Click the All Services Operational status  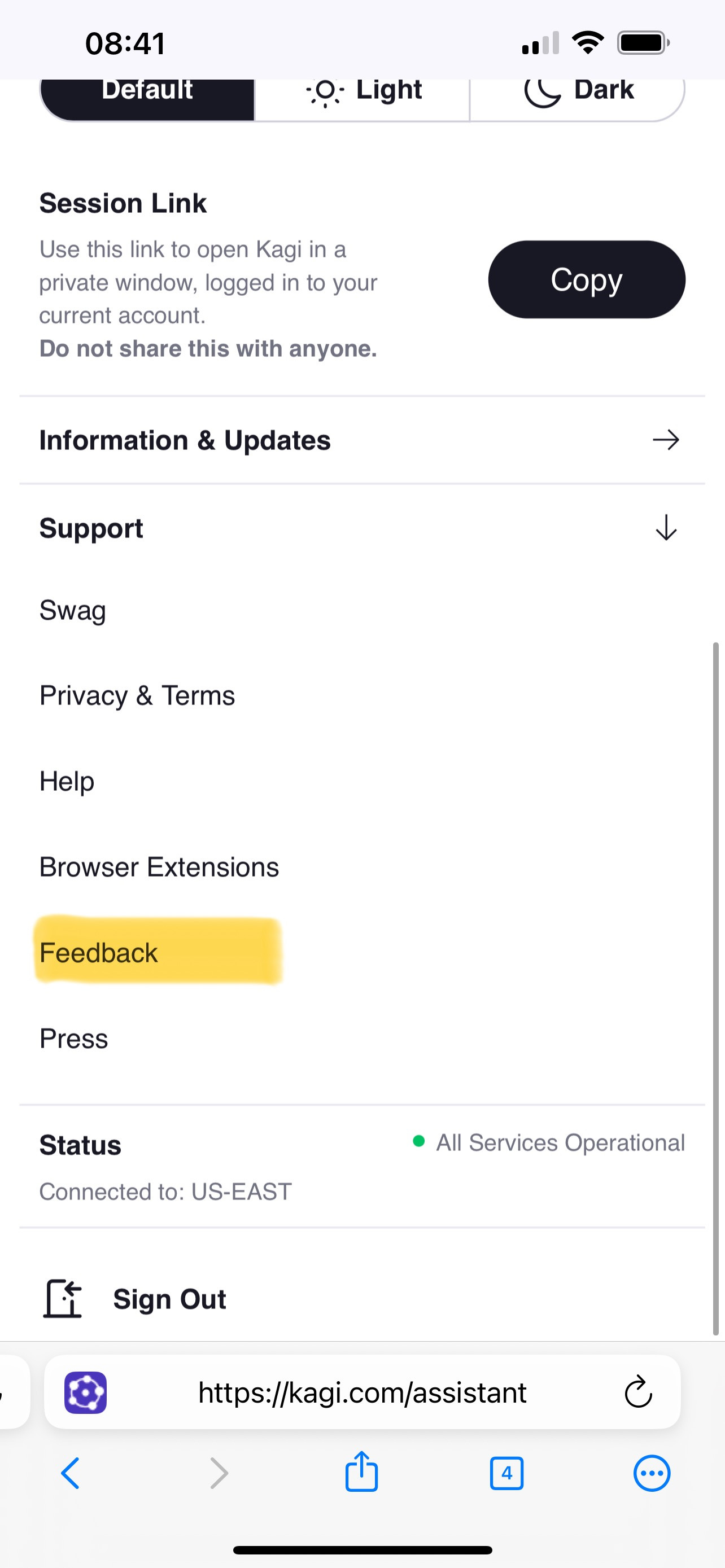(x=560, y=1142)
